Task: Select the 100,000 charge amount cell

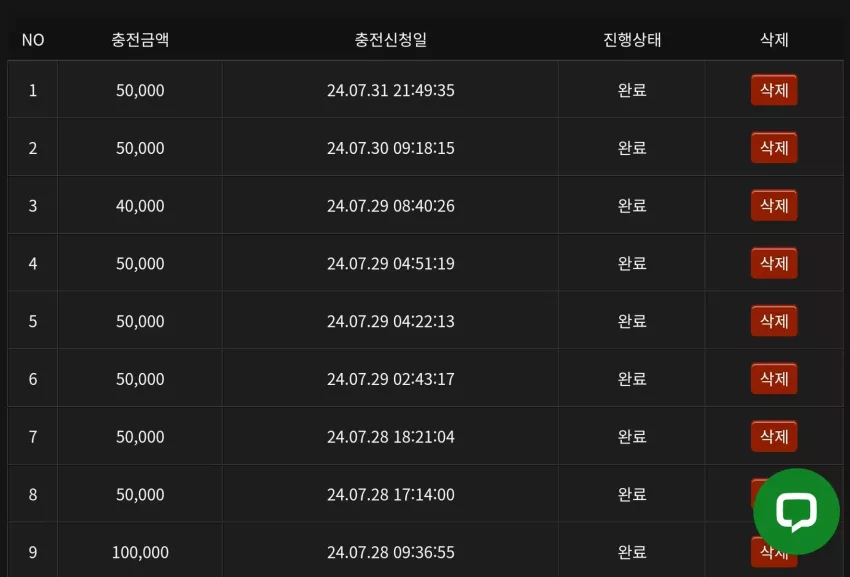Action: click(x=140, y=552)
